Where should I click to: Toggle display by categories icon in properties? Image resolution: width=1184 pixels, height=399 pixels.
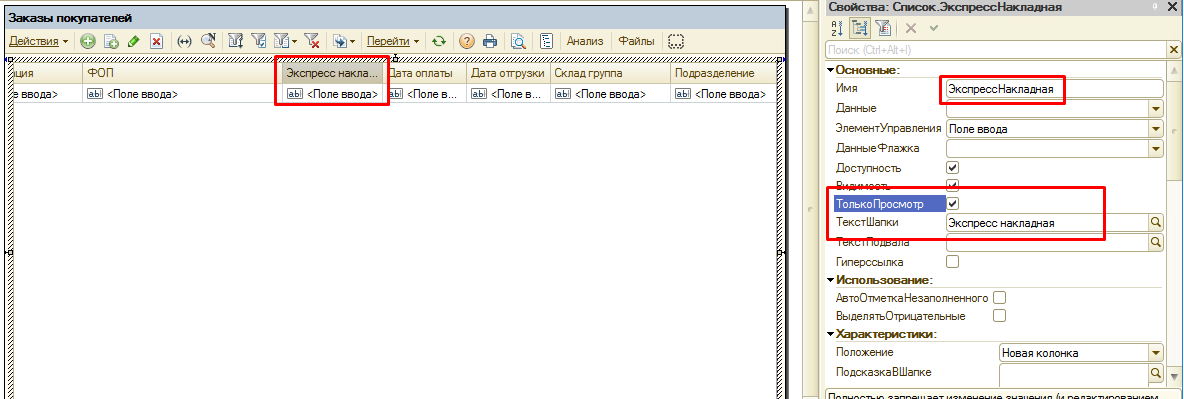tap(859, 28)
